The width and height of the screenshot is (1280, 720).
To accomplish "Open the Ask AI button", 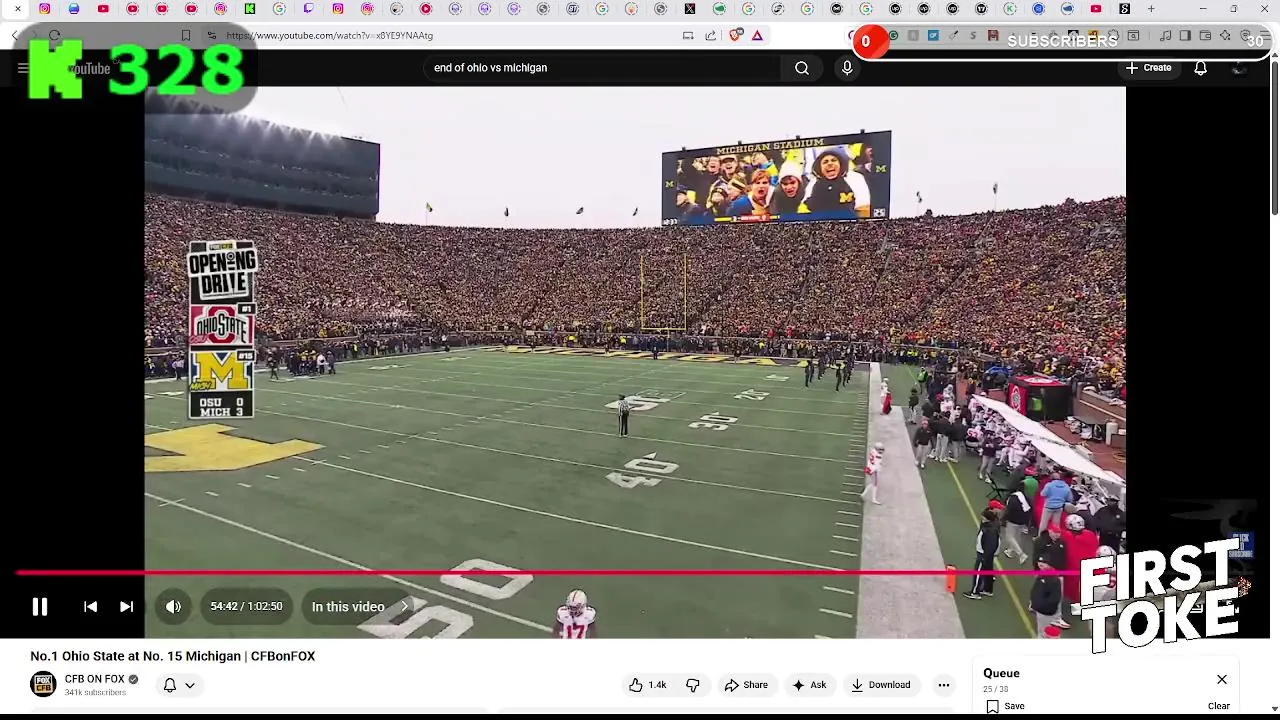I will (x=809, y=685).
